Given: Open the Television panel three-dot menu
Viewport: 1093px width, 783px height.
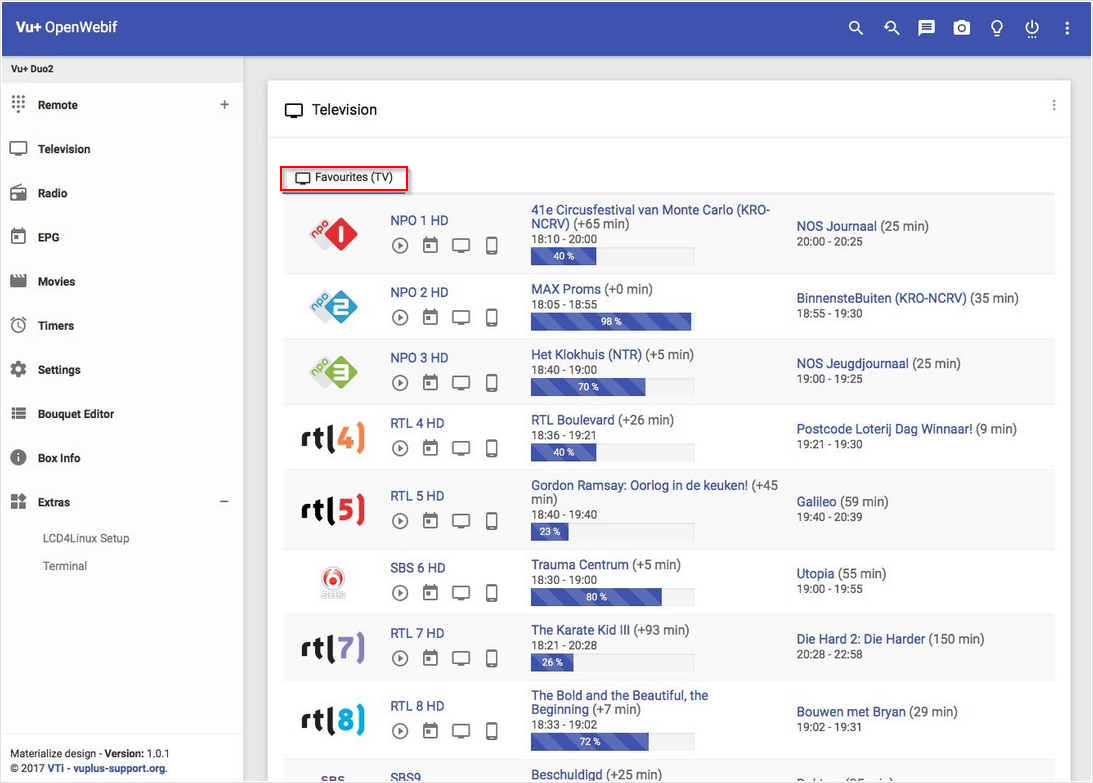Looking at the screenshot, I should click(x=1053, y=106).
